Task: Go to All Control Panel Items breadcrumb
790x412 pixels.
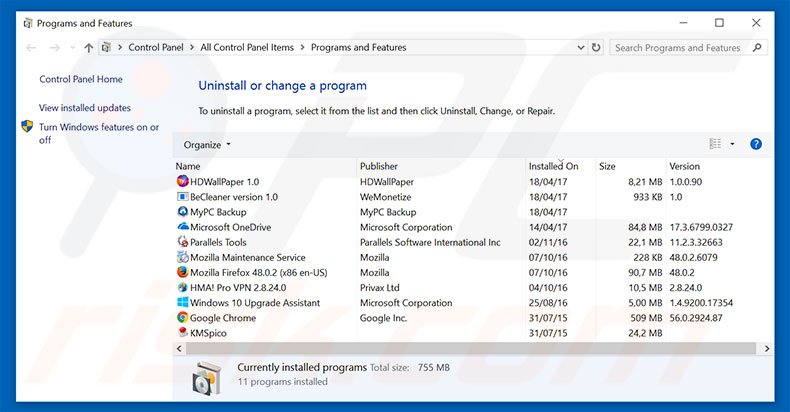Action: coord(247,47)
